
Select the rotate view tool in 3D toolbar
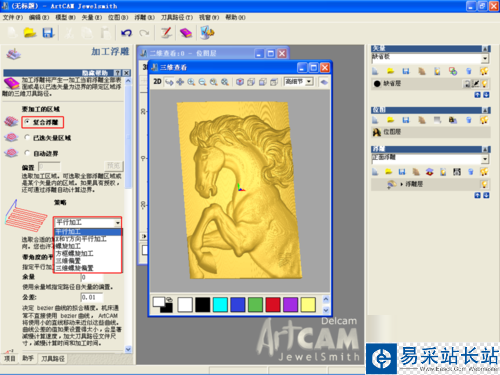coord(169,82)
